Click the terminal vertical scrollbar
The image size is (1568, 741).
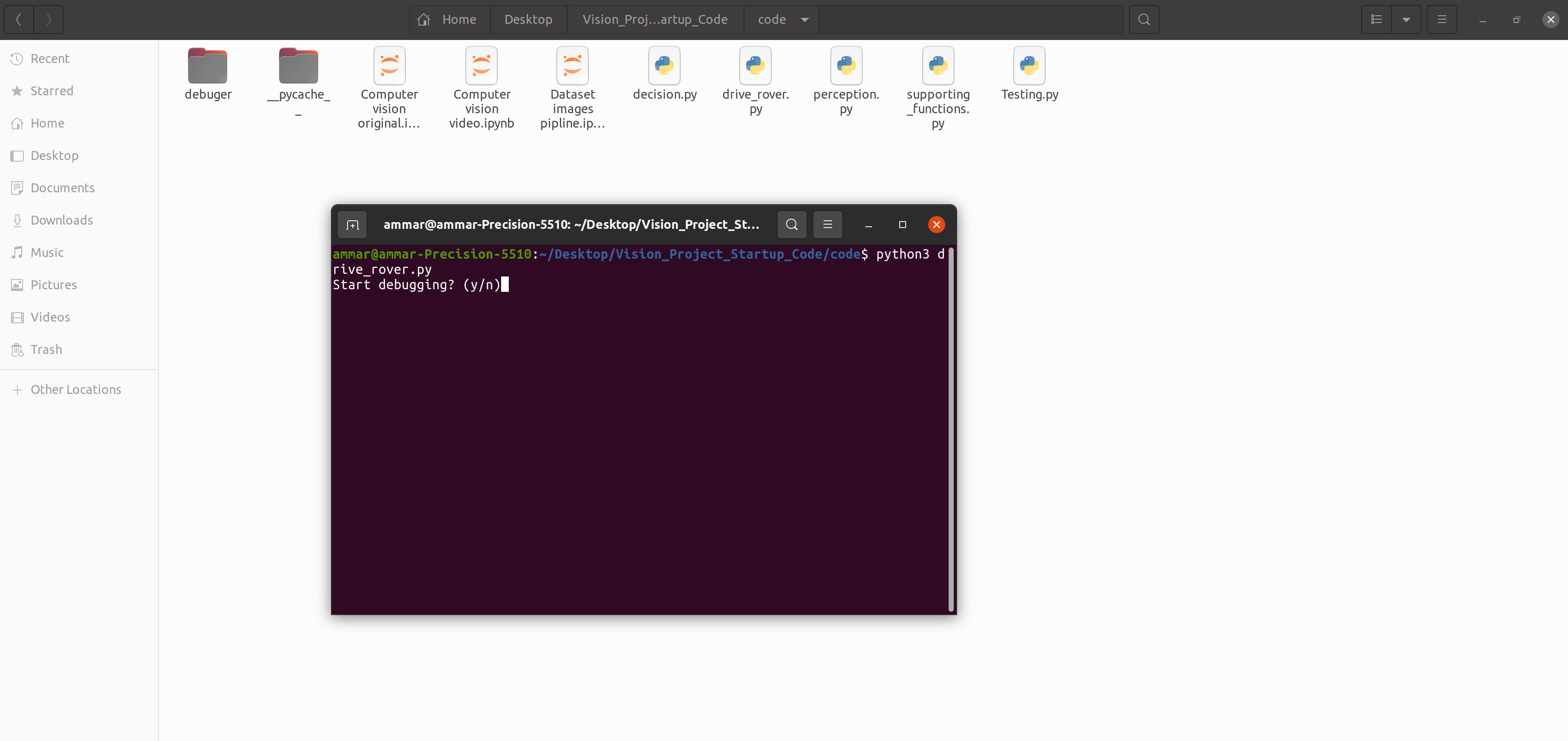point(950,429)
